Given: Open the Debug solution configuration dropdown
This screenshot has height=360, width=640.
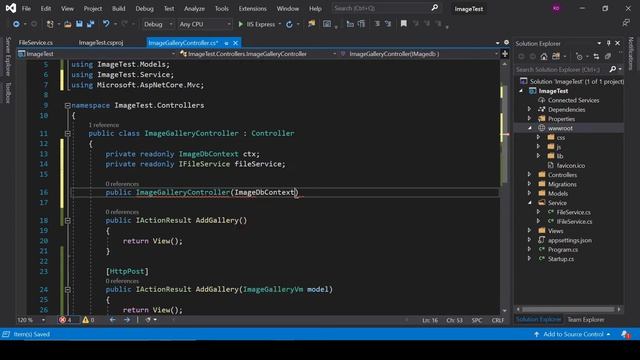Looking at the screenshot, I should (x=158, y=24).
